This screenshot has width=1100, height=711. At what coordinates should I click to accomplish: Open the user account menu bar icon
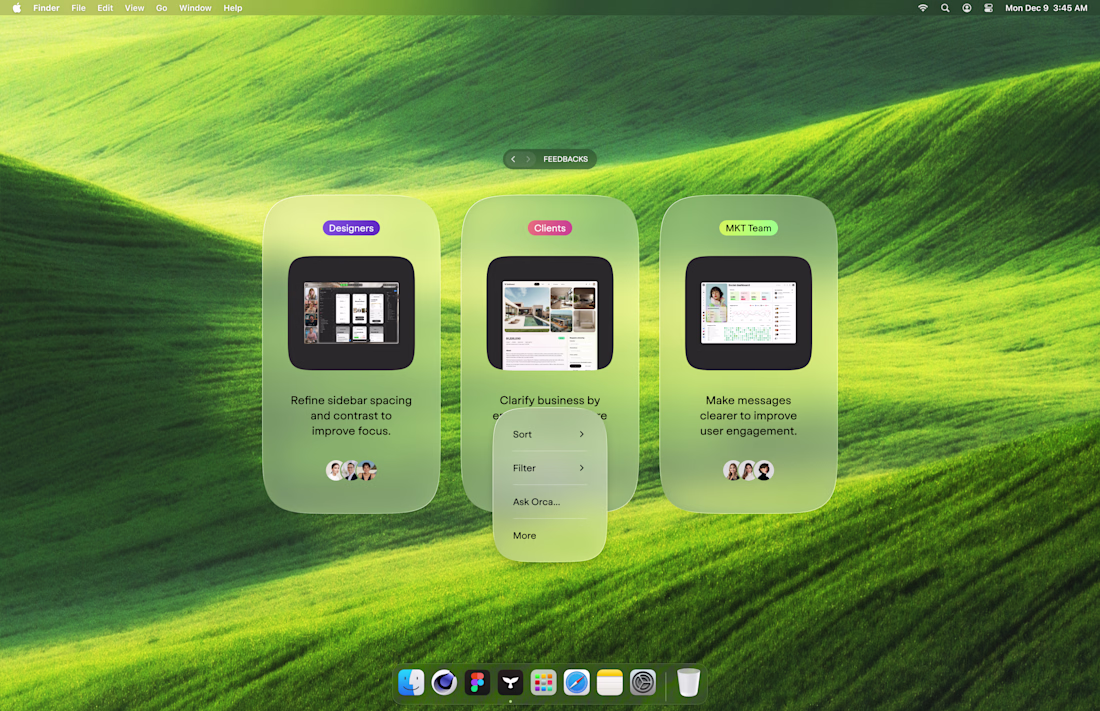coord(967,8)
